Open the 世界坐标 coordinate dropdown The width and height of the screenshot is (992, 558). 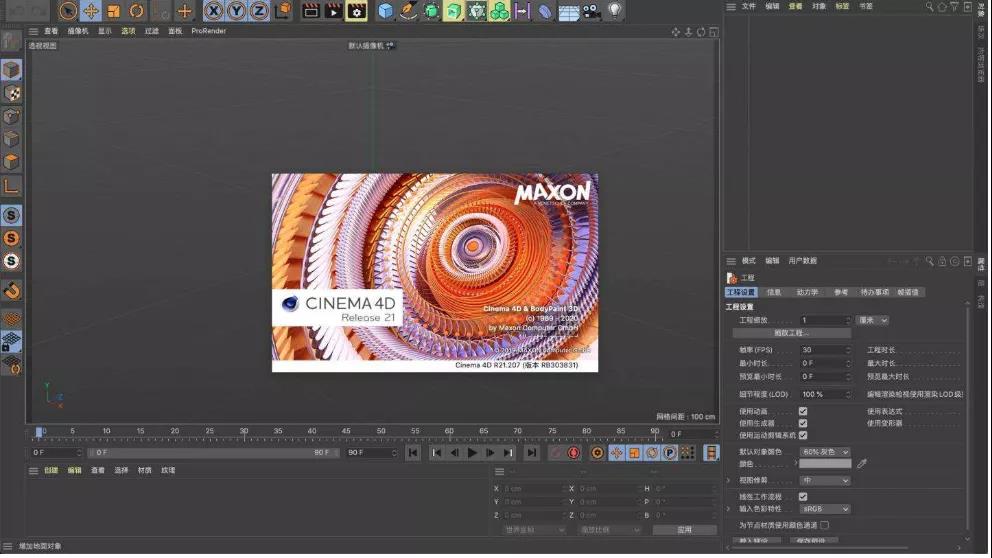(x=533, y=530)
